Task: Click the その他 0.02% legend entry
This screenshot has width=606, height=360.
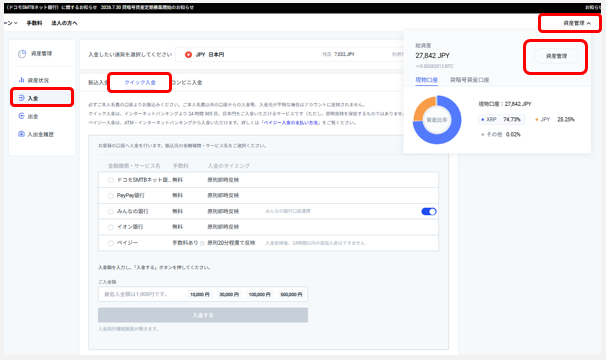Action: pos(501,135)
